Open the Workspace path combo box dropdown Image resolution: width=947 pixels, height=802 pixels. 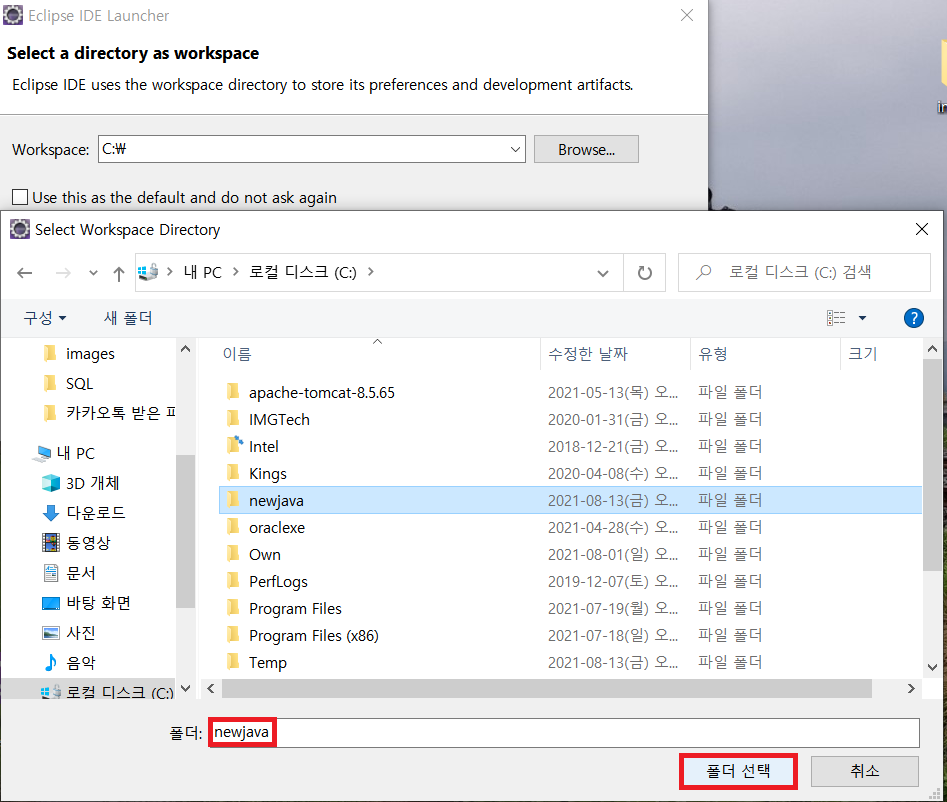point(515,149)
